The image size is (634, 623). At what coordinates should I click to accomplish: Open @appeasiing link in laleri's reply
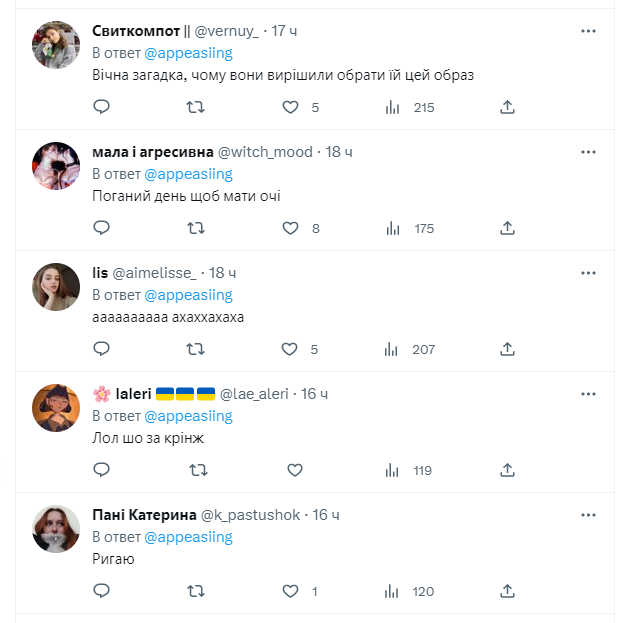click(x=188, y=415)
